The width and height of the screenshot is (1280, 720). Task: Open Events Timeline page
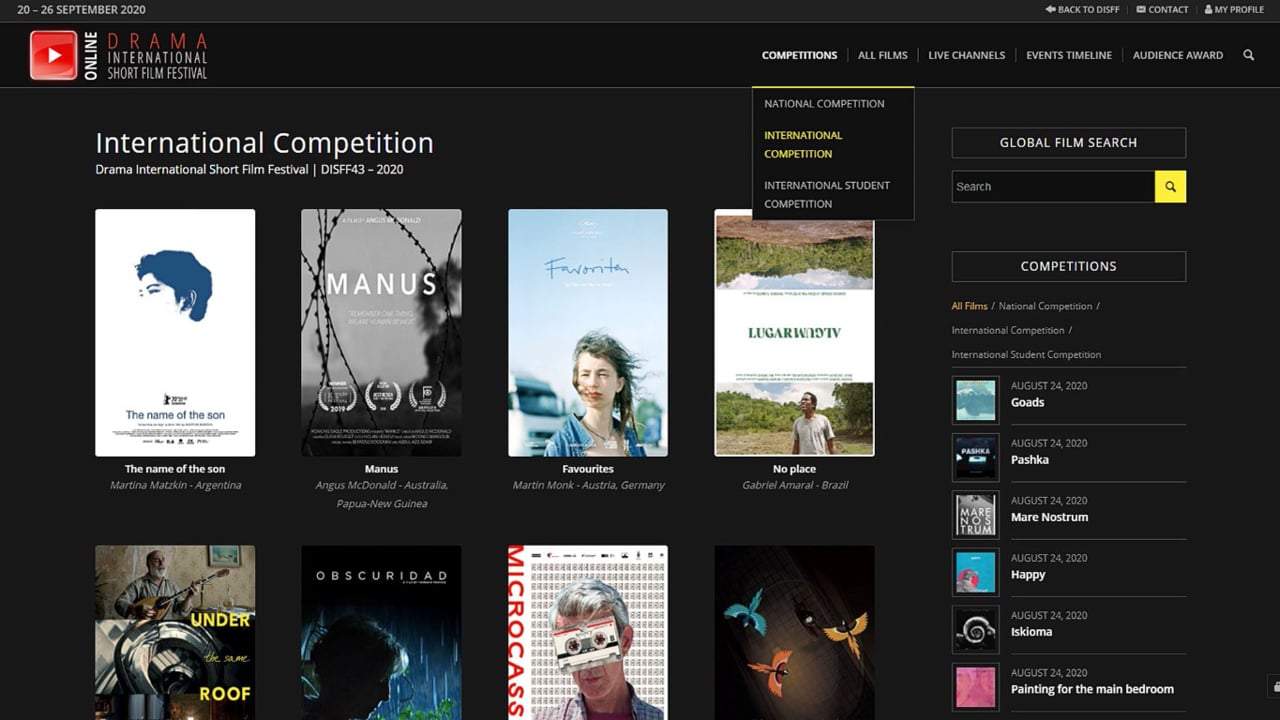1068,55
